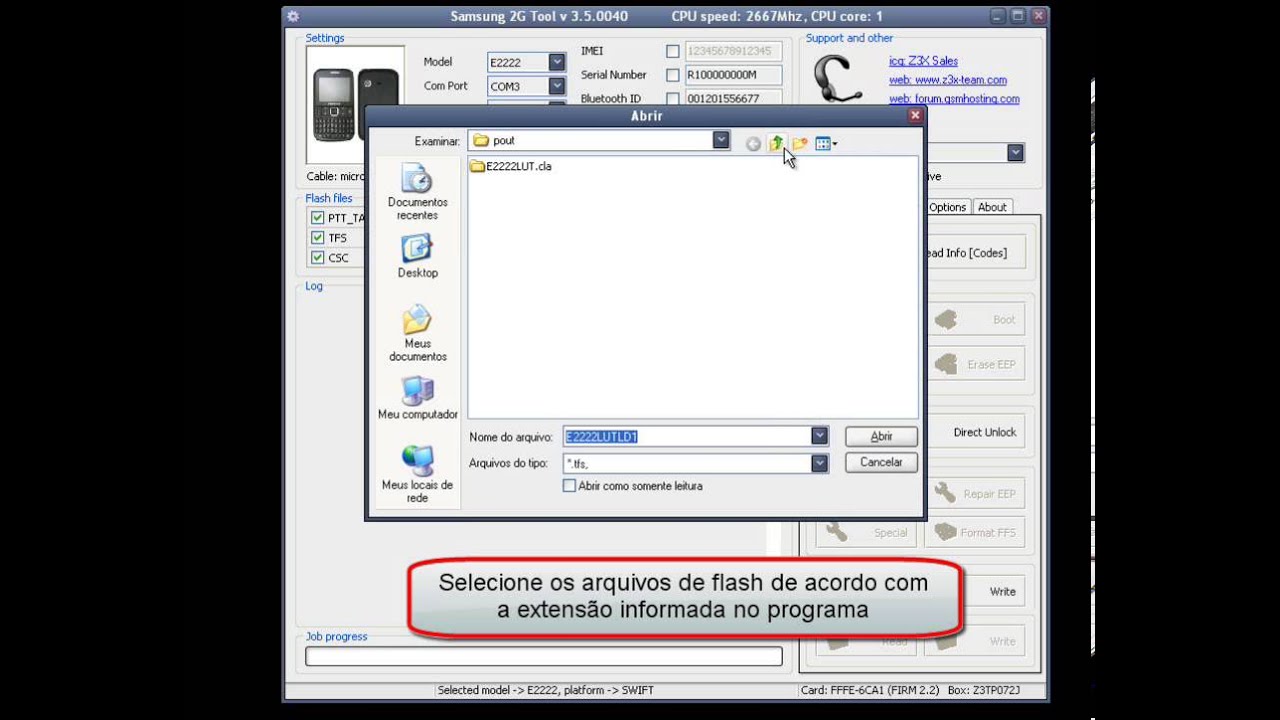Select the E2222LUT.cla folder
Image resolution: width=1280 pixels, height=720 pixels.
pyautogui.click(x=510, y=166)
